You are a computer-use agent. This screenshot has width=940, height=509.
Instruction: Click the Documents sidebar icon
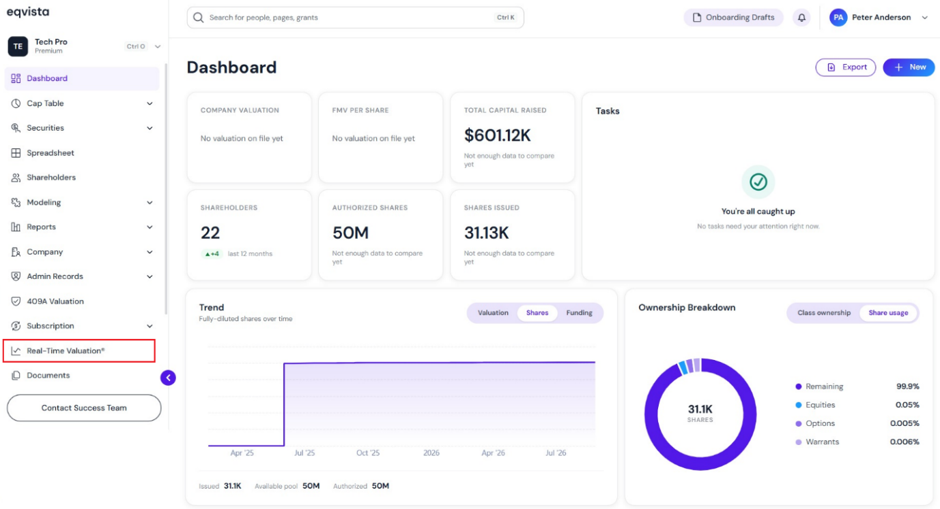[x=16, y=375]
